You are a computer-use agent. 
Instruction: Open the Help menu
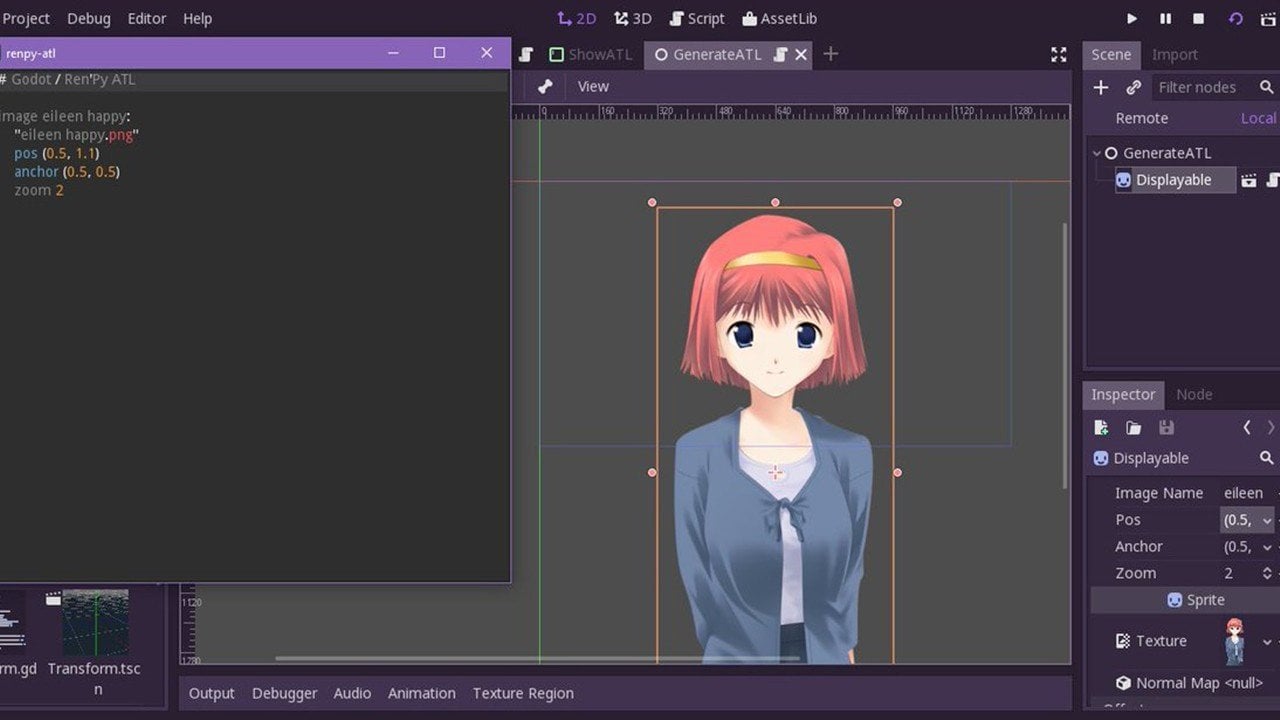(198, 18)
